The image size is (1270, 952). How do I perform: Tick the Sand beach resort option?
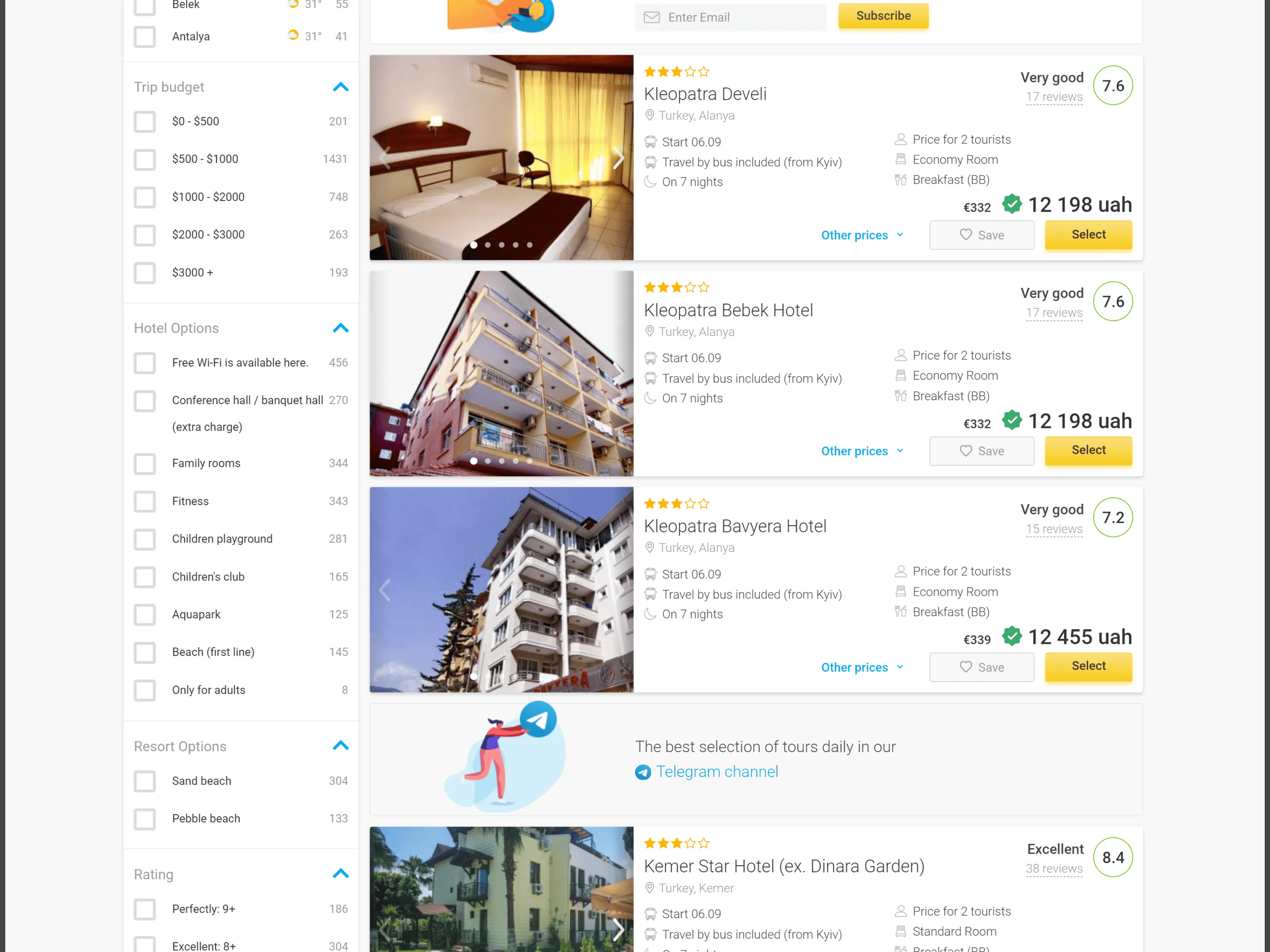[x=145, y=781]
